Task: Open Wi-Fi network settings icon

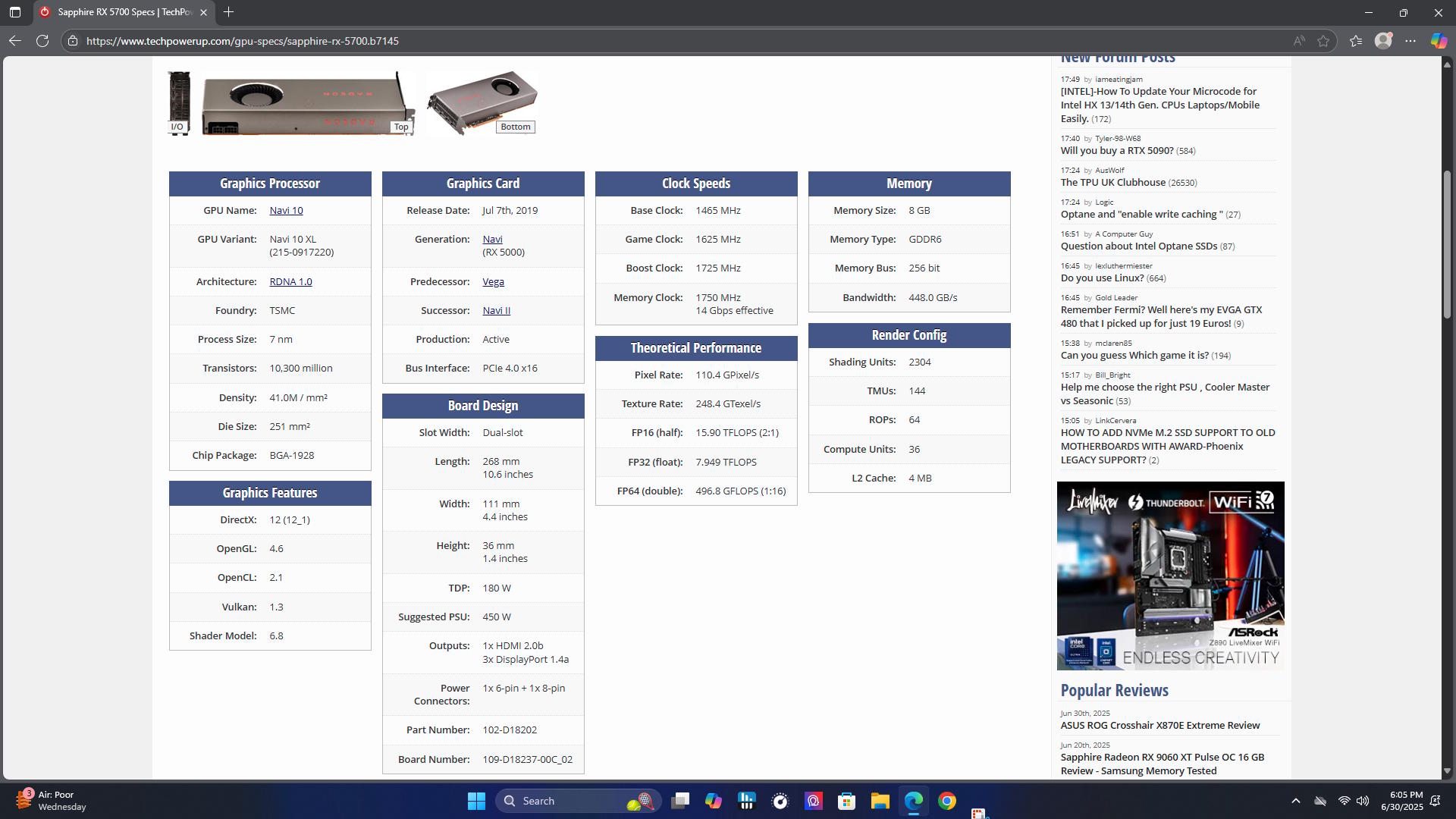Action: pos(1344,801)
